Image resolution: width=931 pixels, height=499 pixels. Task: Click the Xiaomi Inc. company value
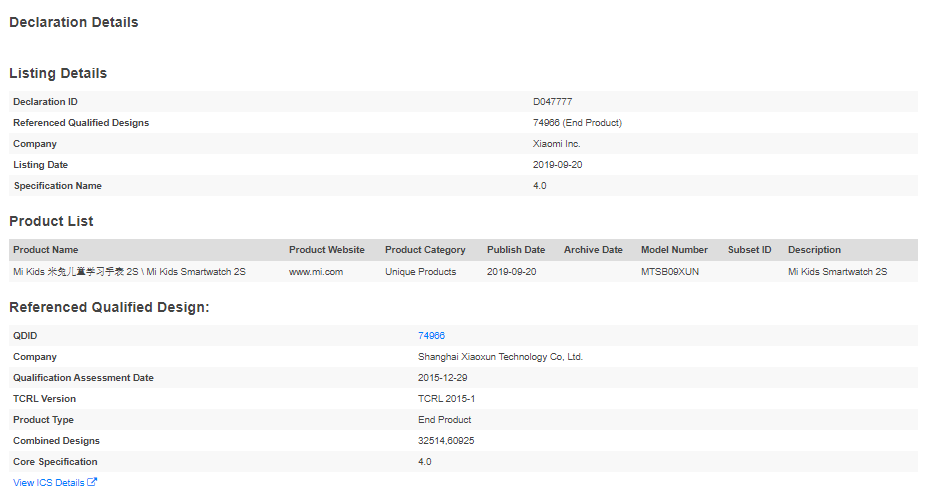[557, 144]
